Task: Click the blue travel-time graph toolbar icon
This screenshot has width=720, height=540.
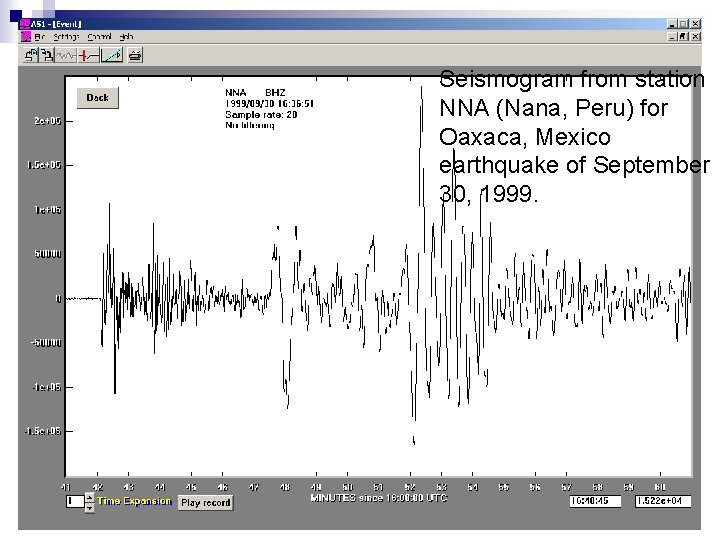Action: coord(112,56)
